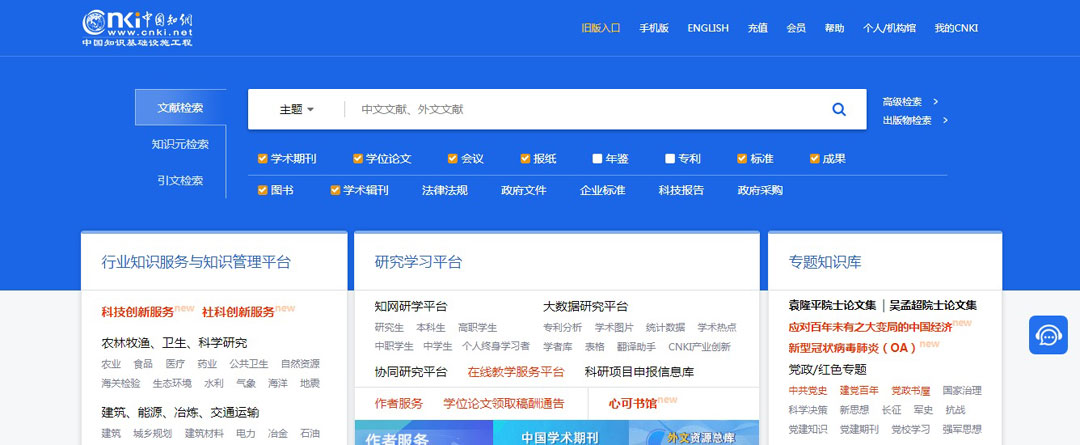1080x445 pixels.
Task: Open 吴孟超院士论文集 link
Action: (933, 305)
